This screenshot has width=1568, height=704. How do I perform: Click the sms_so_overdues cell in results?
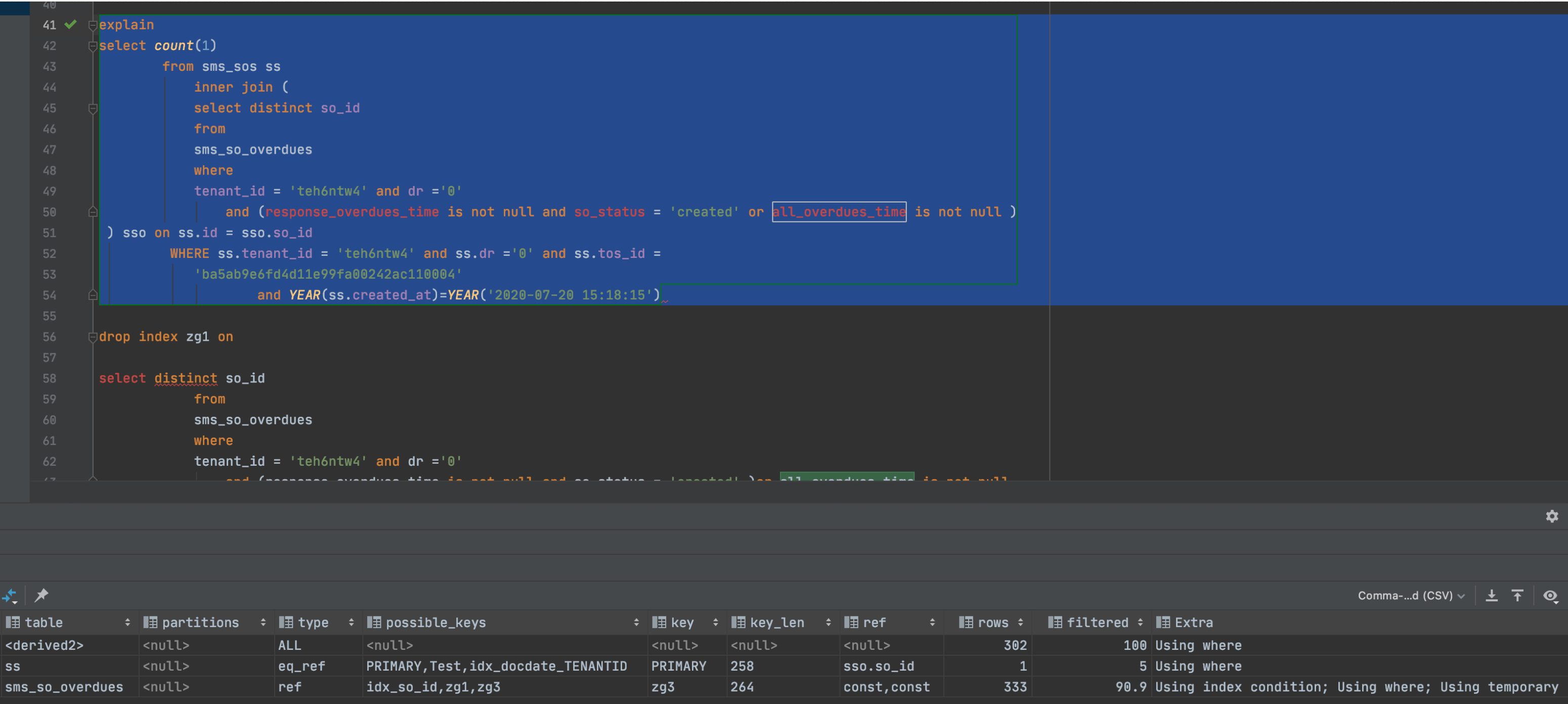[64, 687]
